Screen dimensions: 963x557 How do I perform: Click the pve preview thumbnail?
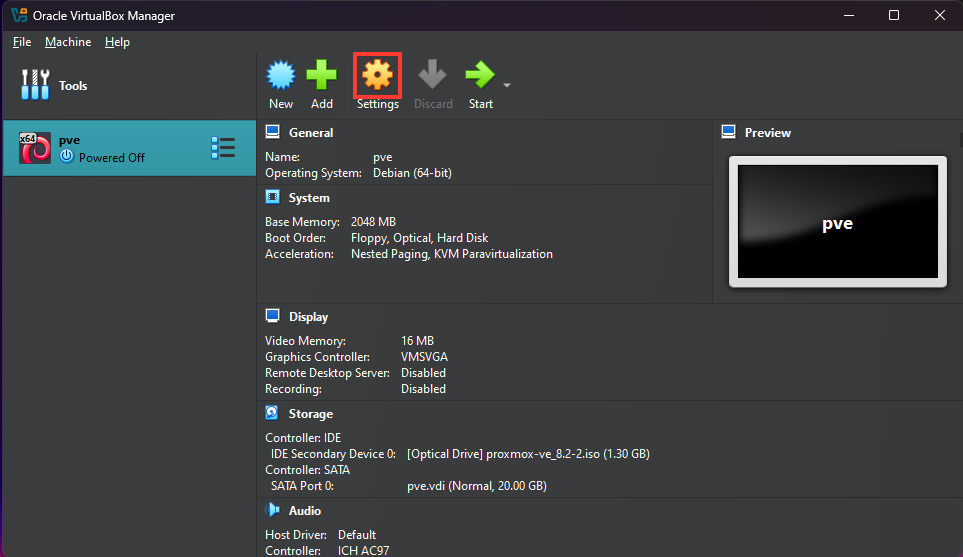point(837,222)
